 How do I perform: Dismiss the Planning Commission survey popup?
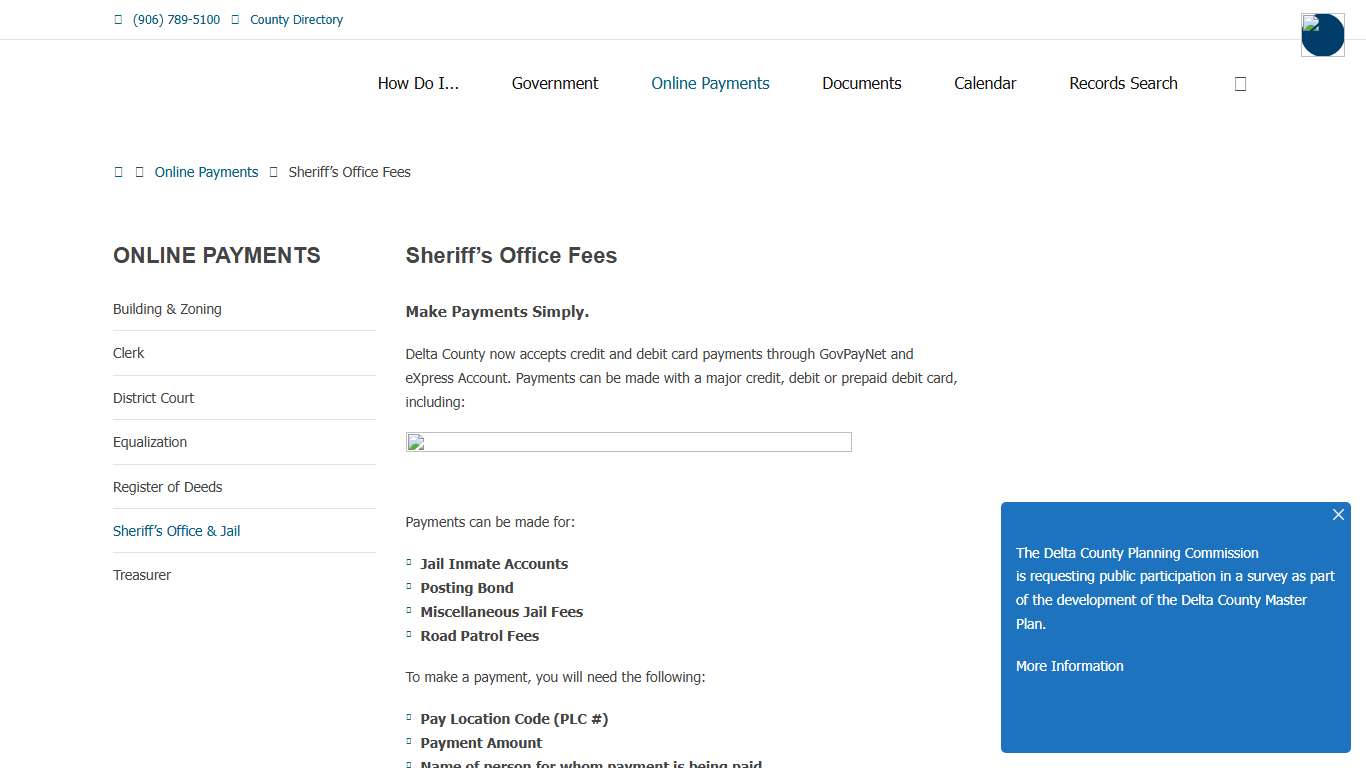[1338, 514]
